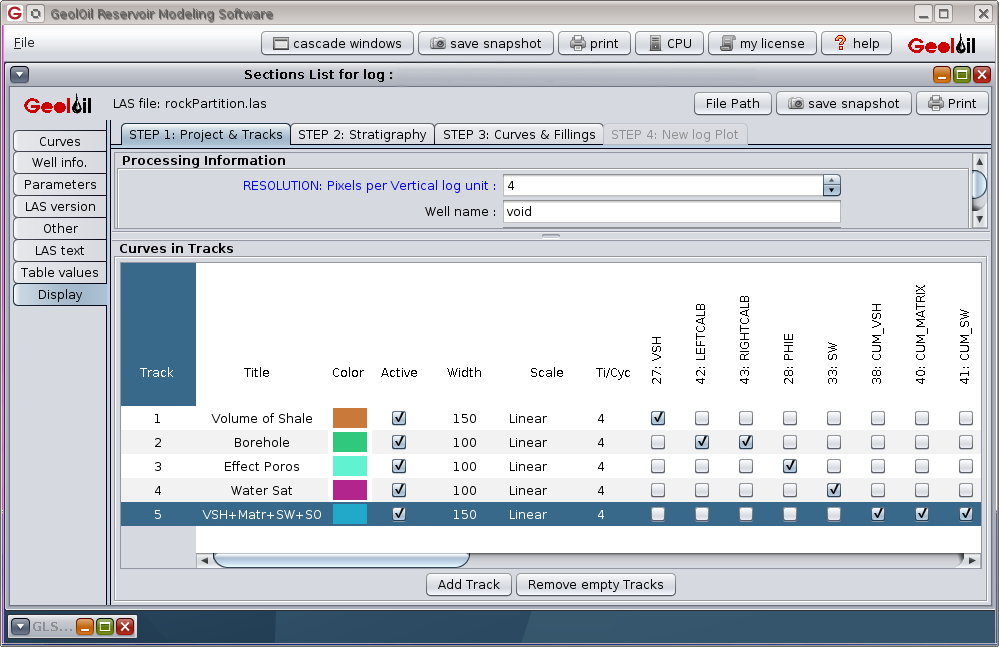Select the Display side tab
Image resolution: width=999 pixels, height=647 pixels.
pyautogui.click(x=60, y=295)
